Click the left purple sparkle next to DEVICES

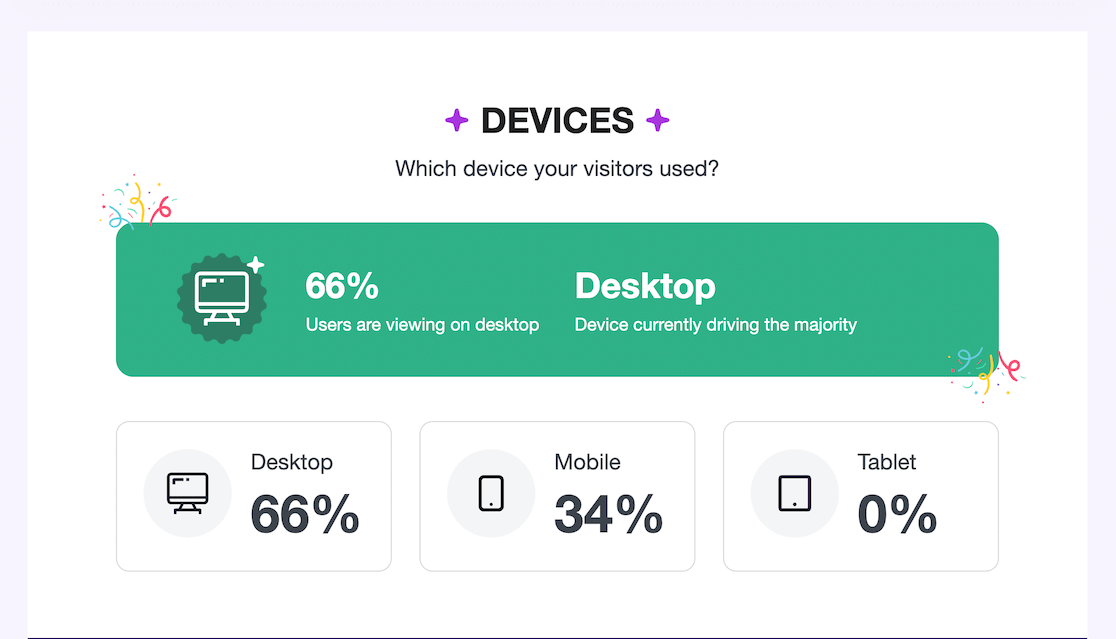[x=456, y=120]
